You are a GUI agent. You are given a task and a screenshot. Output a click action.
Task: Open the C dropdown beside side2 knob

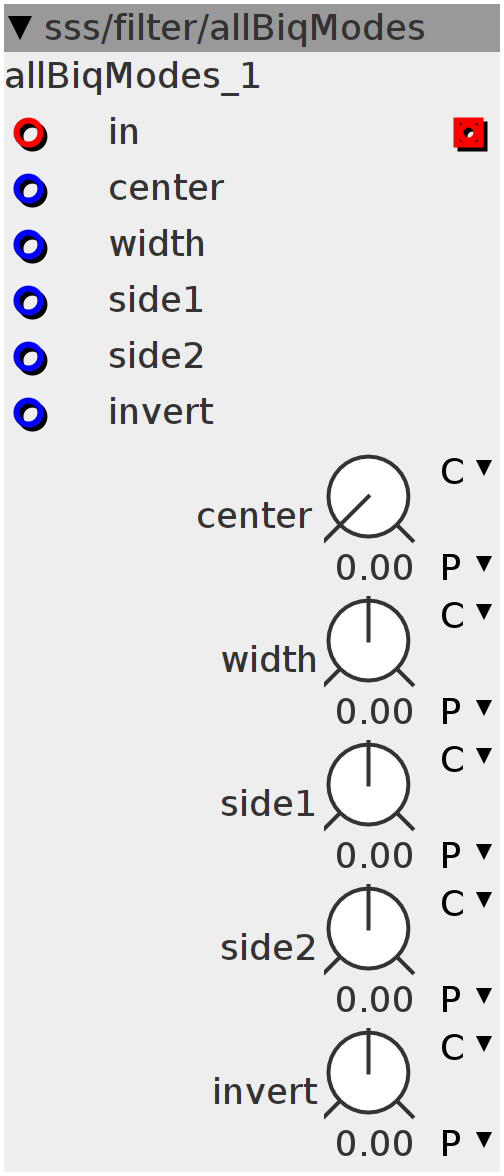pos(466,903)
